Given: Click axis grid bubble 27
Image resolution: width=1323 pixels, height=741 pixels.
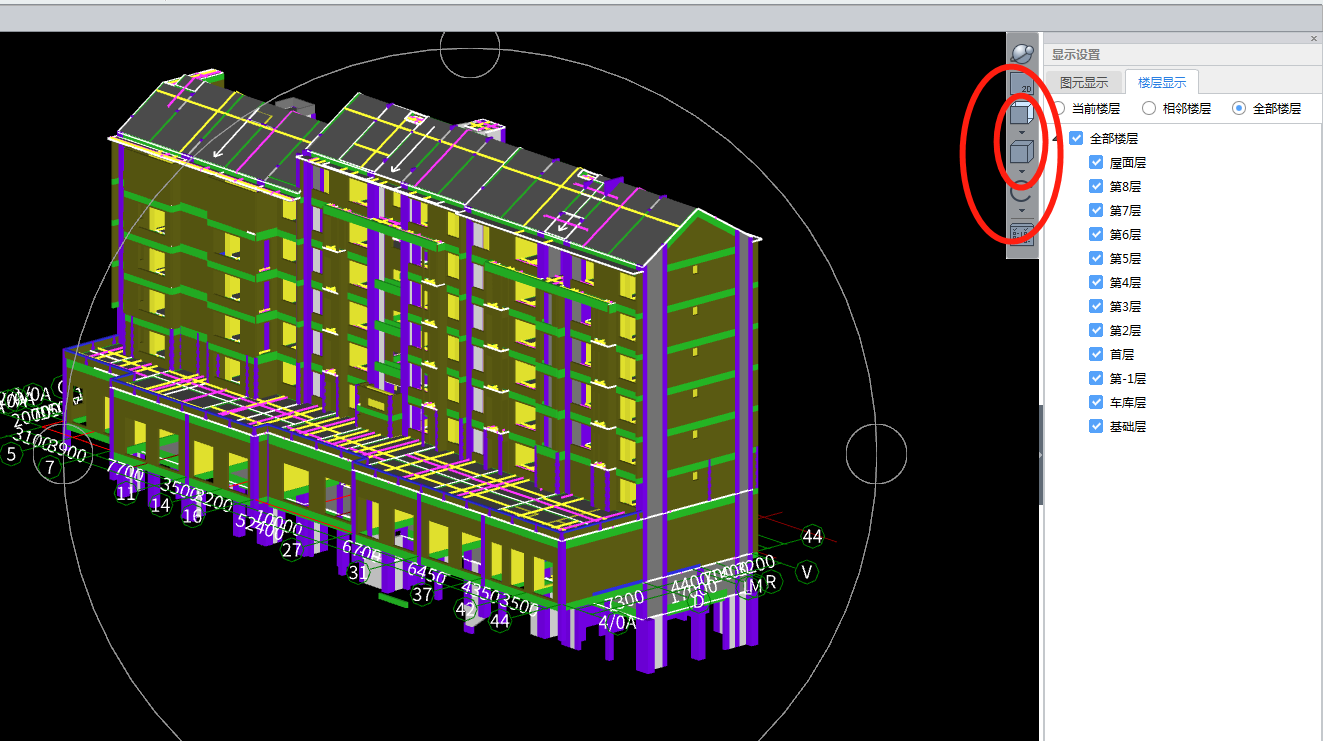Looking at the screenshot, I should click(291, 550).
